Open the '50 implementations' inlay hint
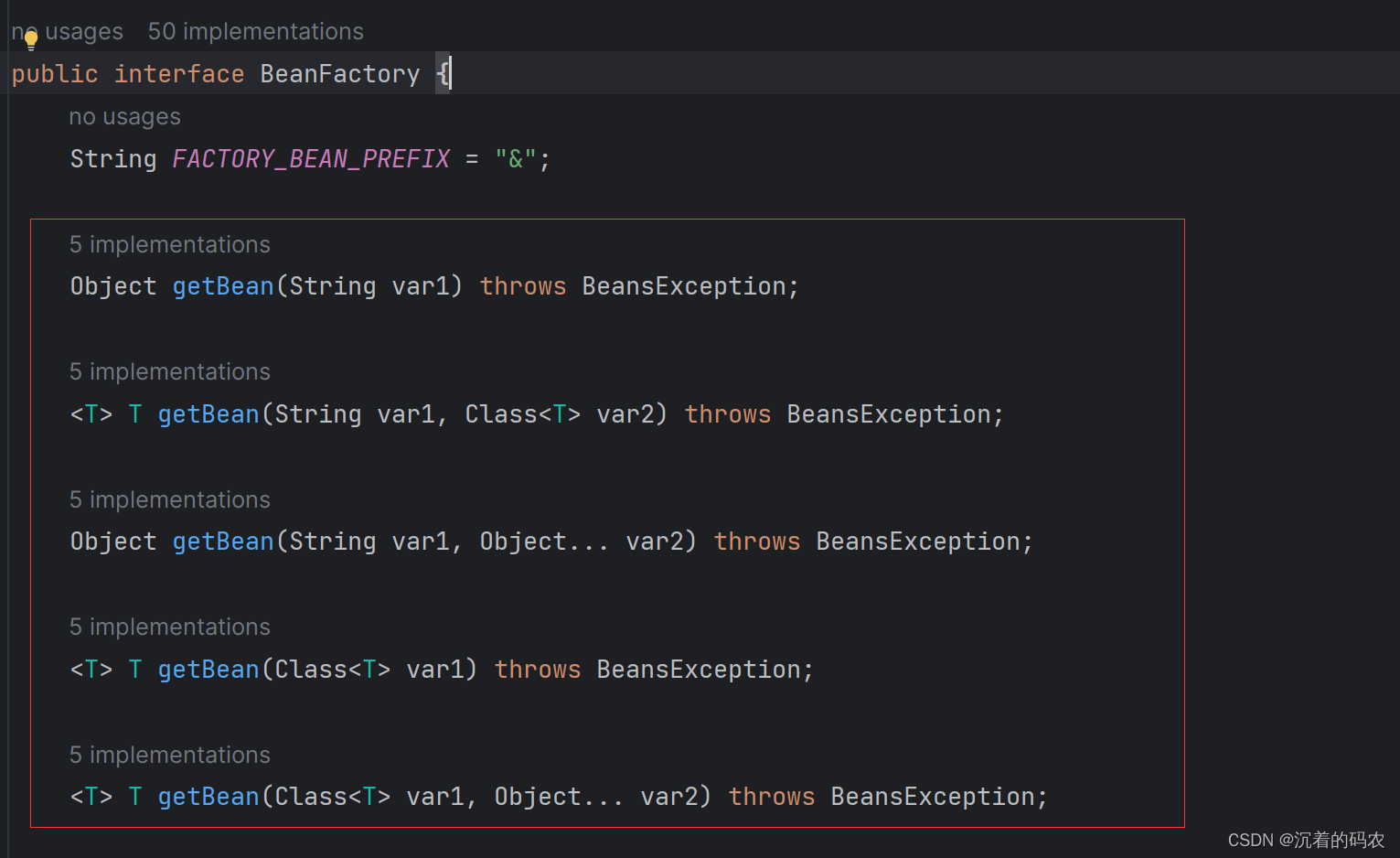Image resolution: width=1400 pixels, height=858 pixels. (x=256, y=31)
